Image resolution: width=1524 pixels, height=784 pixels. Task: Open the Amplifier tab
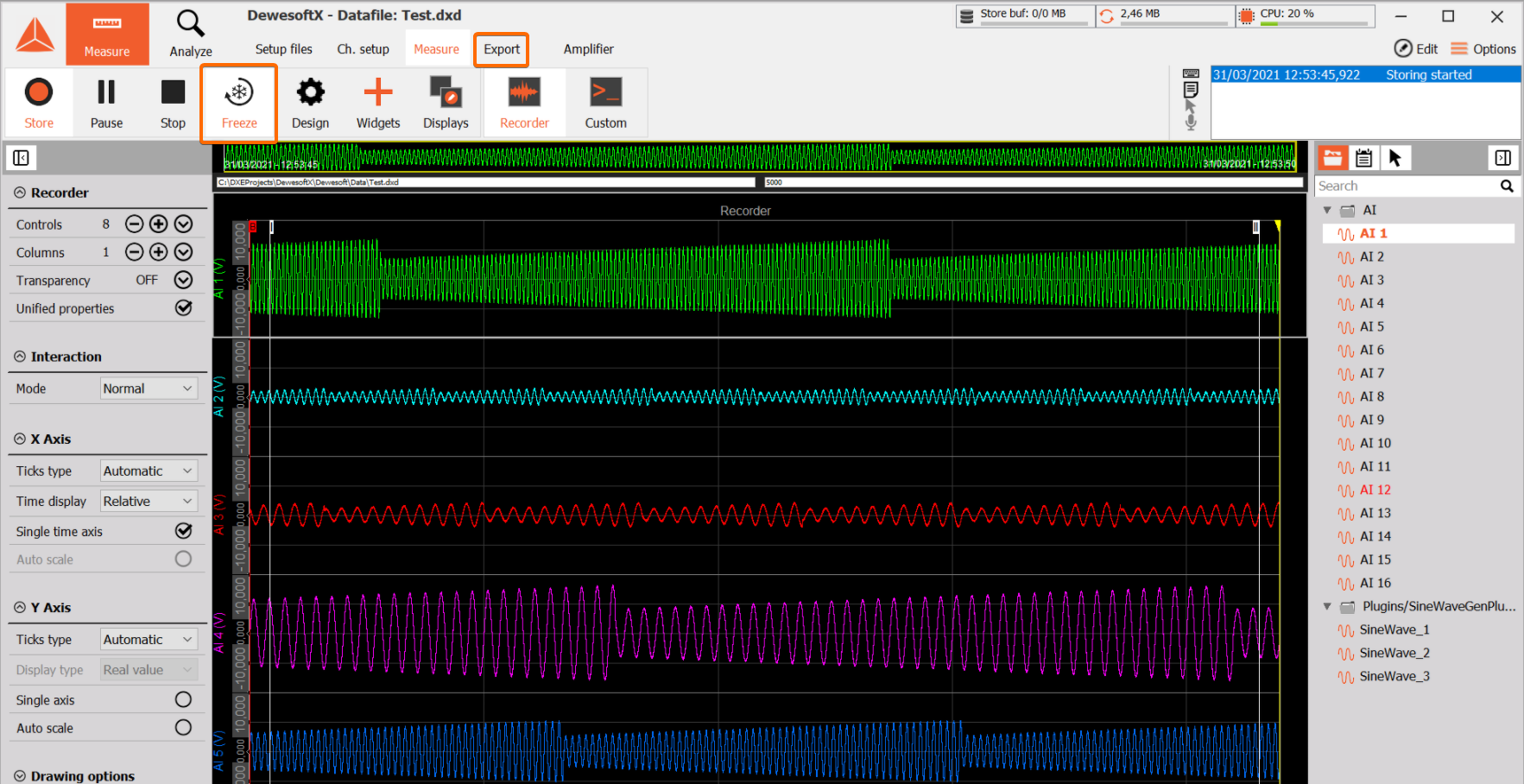click(589, 49)
